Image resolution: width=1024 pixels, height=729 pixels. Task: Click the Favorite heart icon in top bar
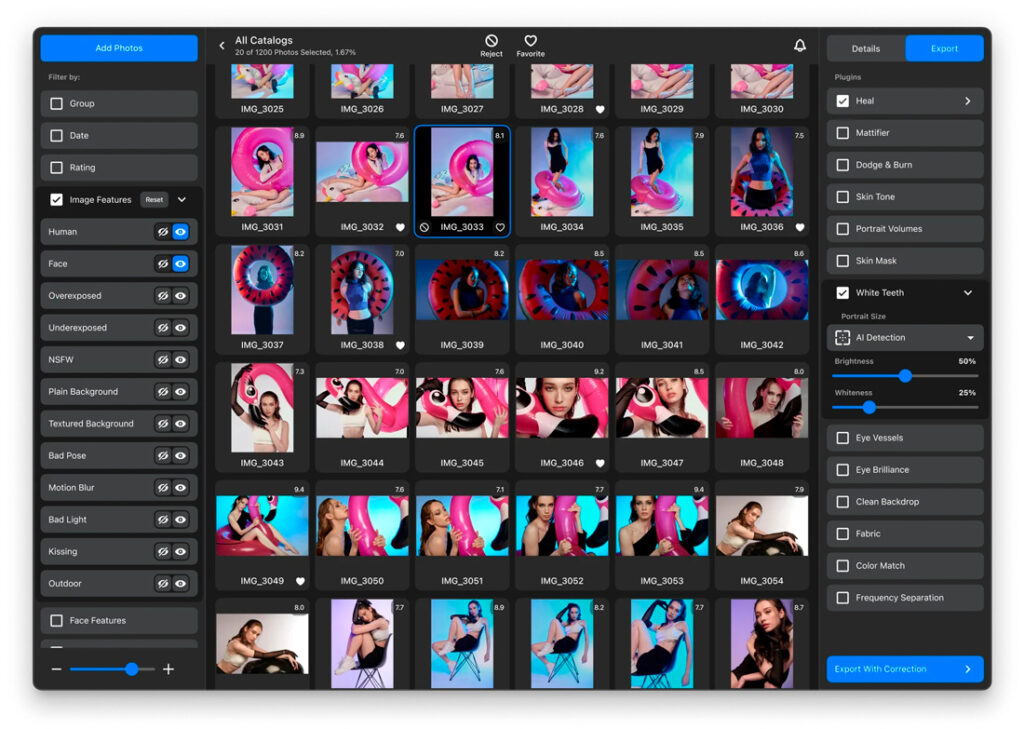coord(530,42)
